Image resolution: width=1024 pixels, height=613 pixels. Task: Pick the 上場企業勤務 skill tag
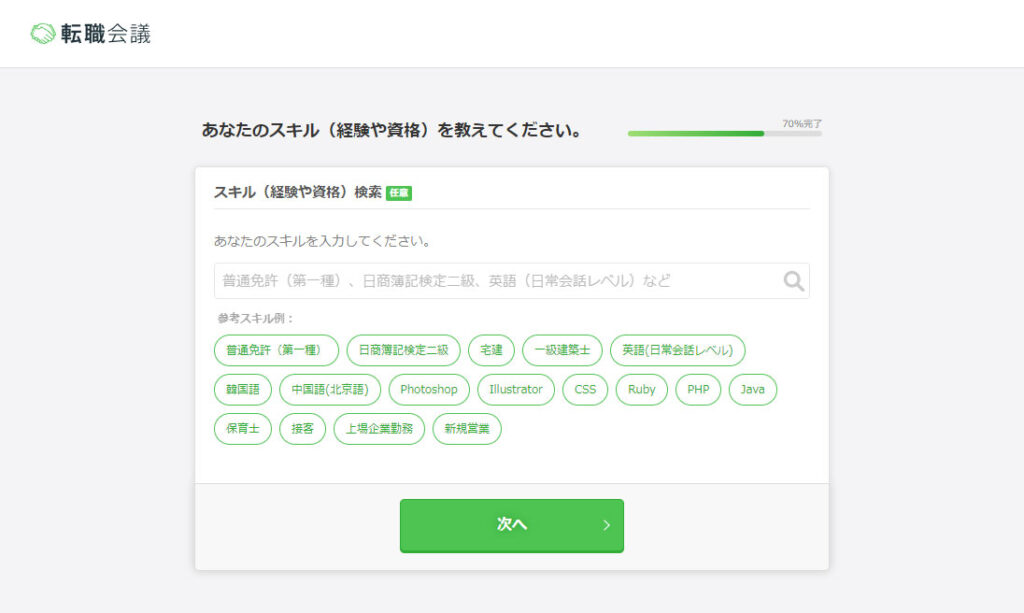click(x=378, y=428)
